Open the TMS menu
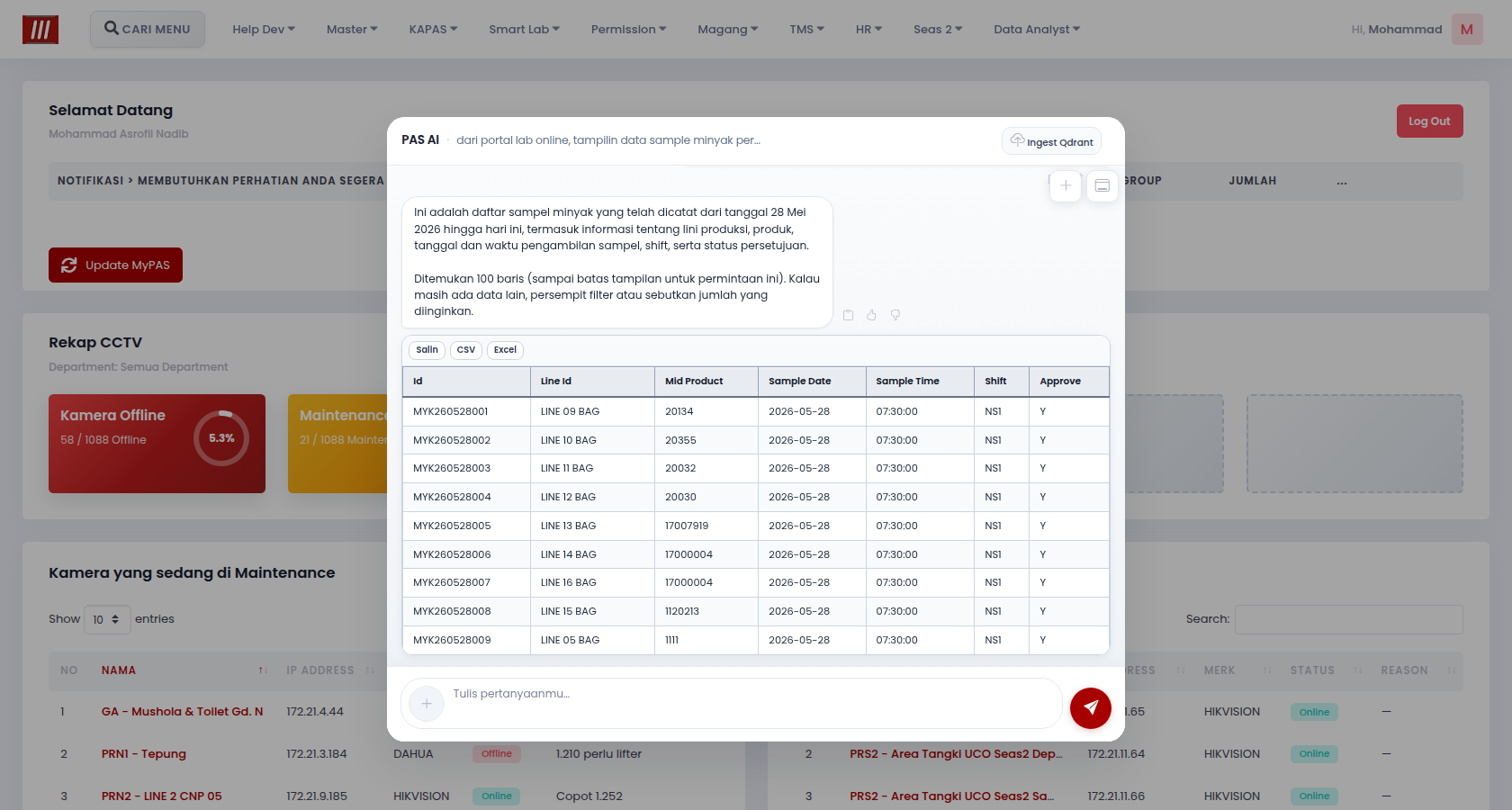The image size is (1512, 810). point(806,30)
